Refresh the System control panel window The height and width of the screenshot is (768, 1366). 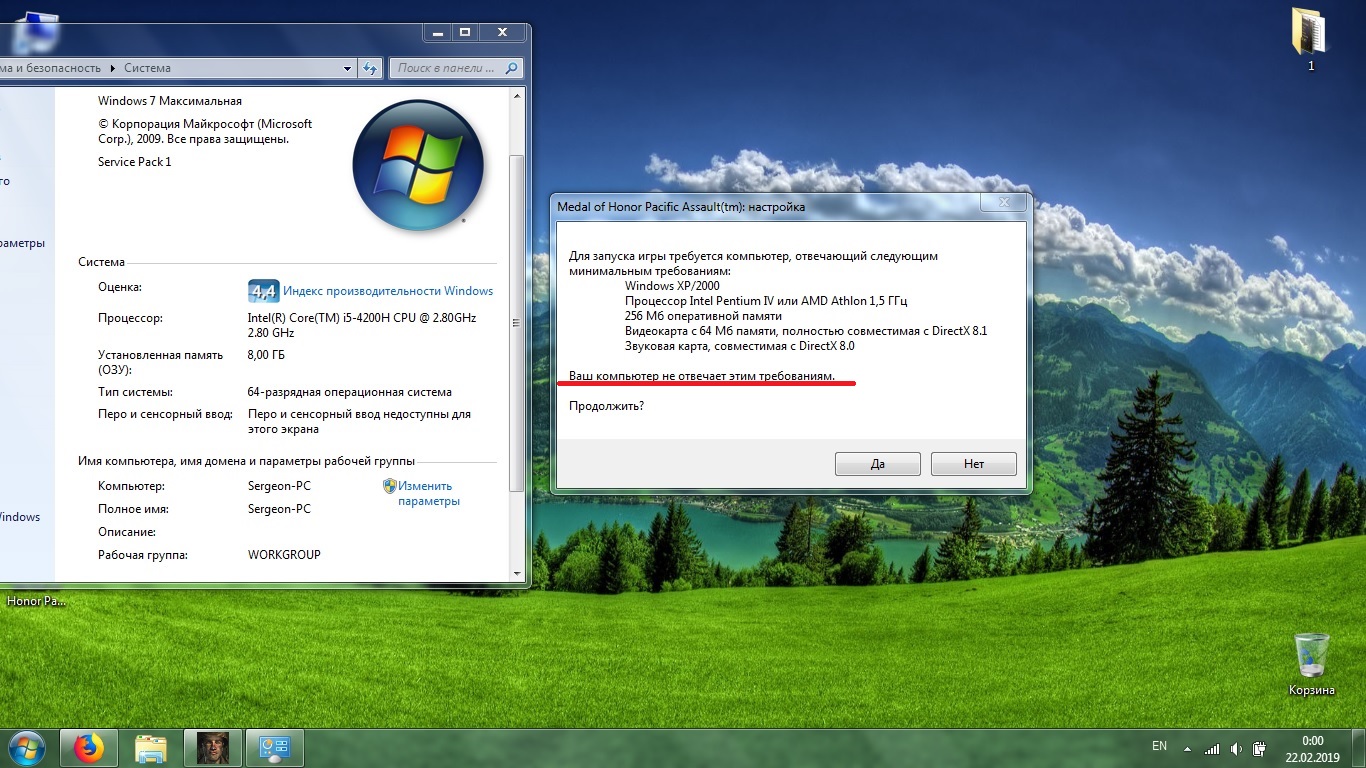tap(370, 68)
